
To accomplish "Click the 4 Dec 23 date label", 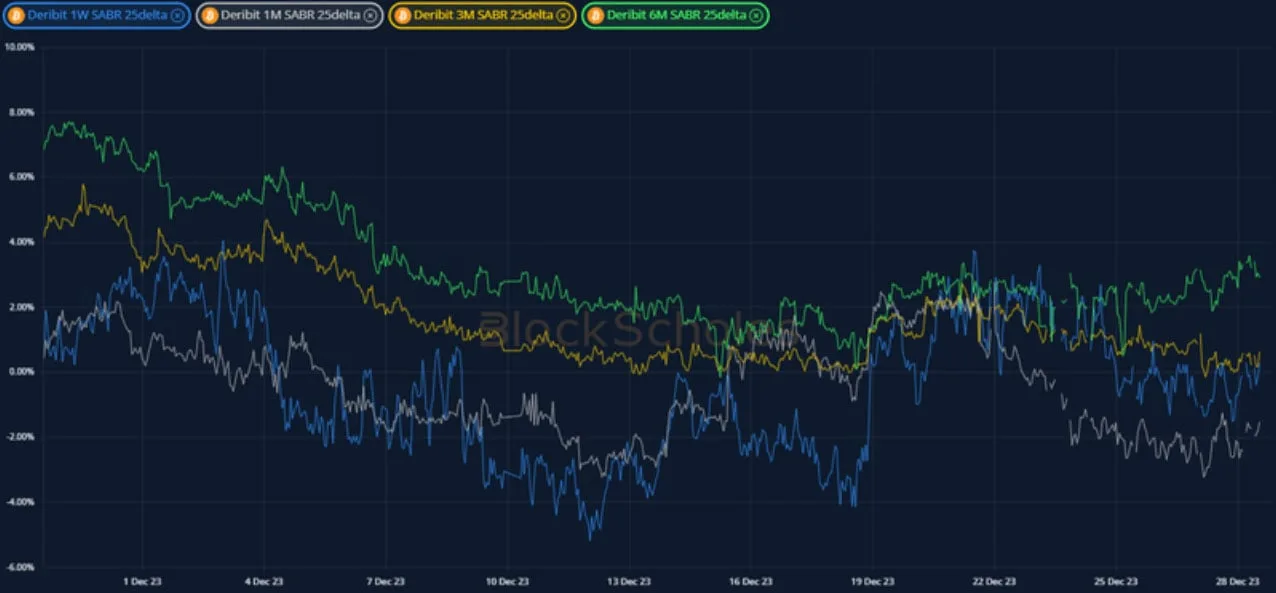I will [264, 581].
